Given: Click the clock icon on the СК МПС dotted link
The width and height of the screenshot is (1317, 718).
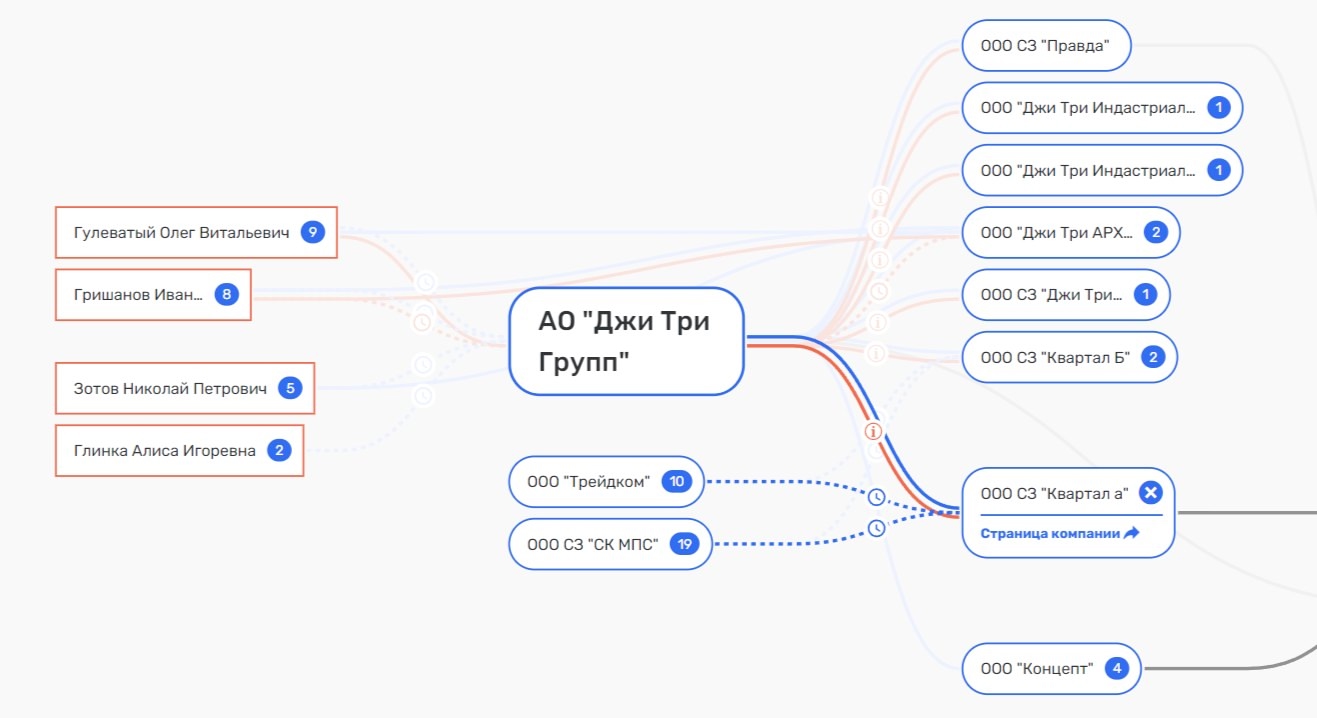Looking at the screenshot, I should (876, 527).
